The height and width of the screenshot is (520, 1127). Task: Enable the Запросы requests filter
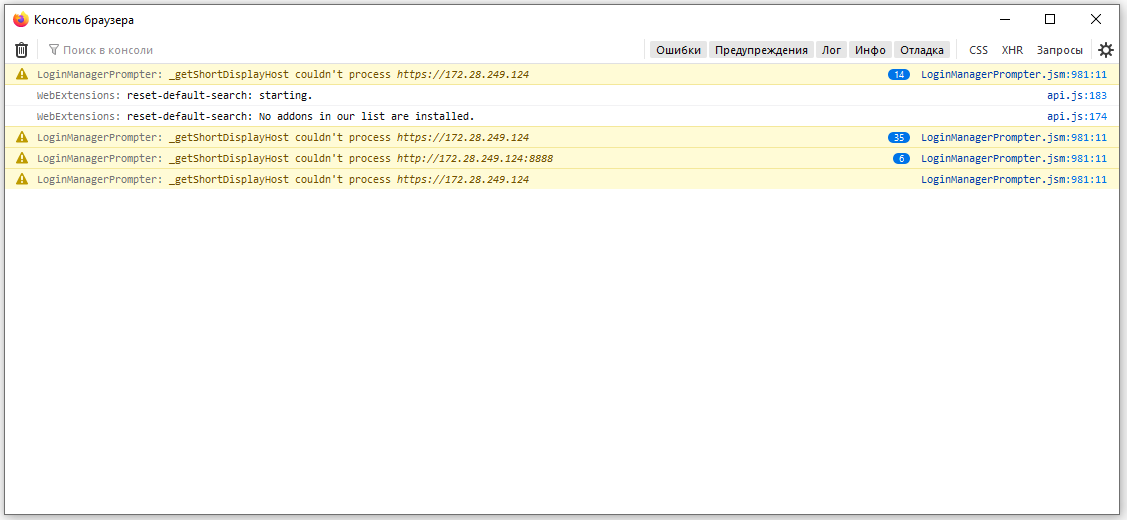tap(1059, 50)
